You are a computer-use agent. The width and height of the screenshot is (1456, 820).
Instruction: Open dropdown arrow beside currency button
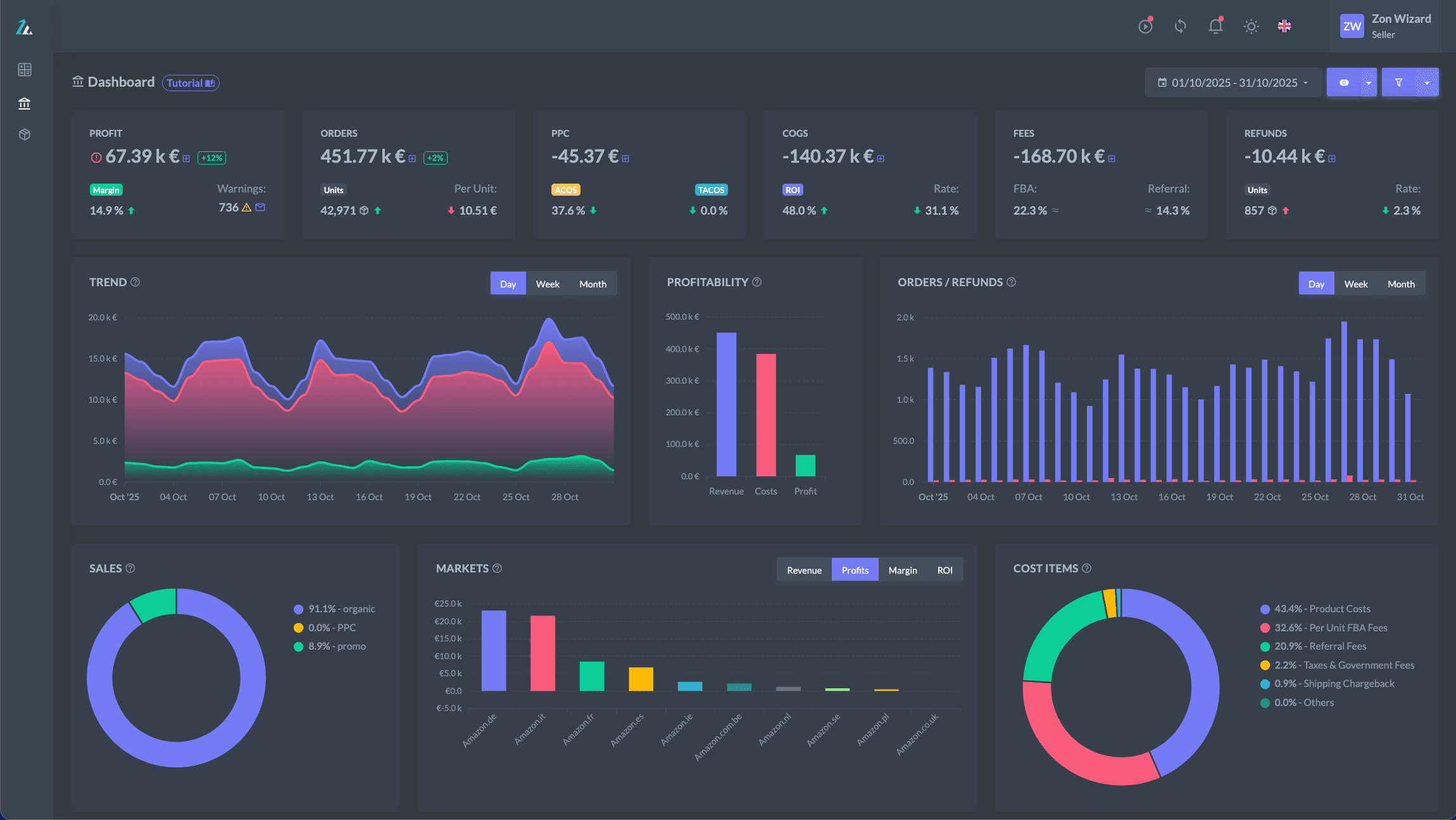point(1369,83)
